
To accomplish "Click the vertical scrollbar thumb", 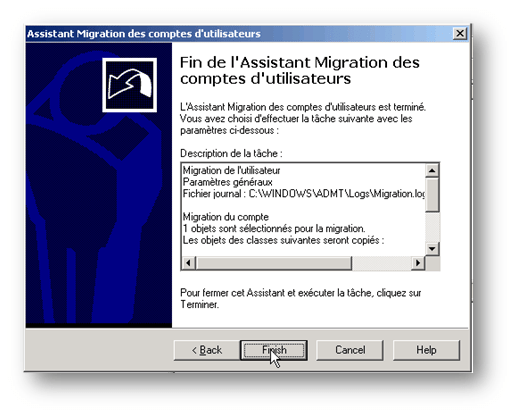I will pyautogui.click(x=432, y=194).
